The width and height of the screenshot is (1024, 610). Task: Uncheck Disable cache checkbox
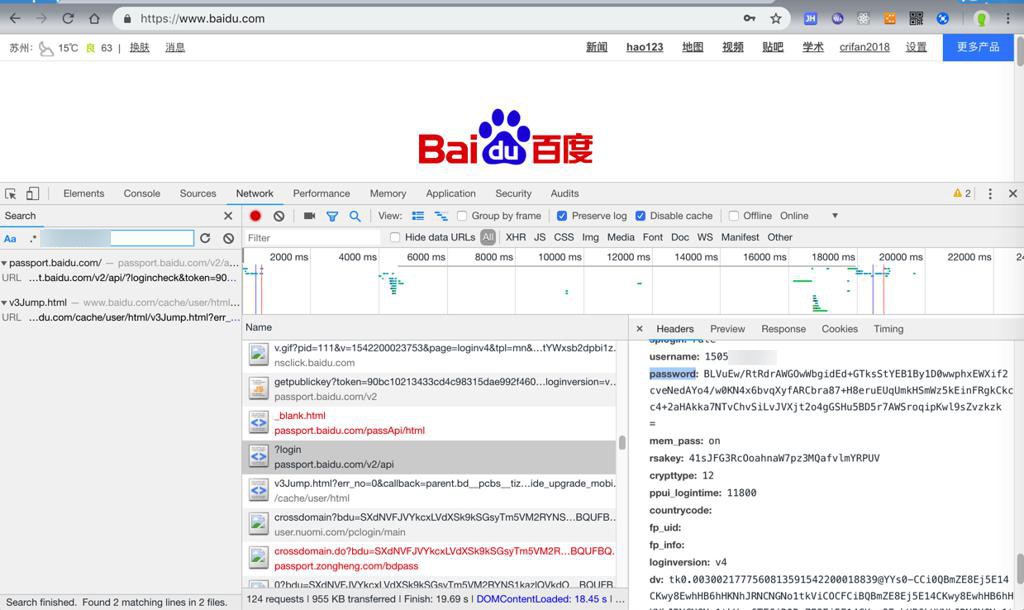(x=640, y=216)
